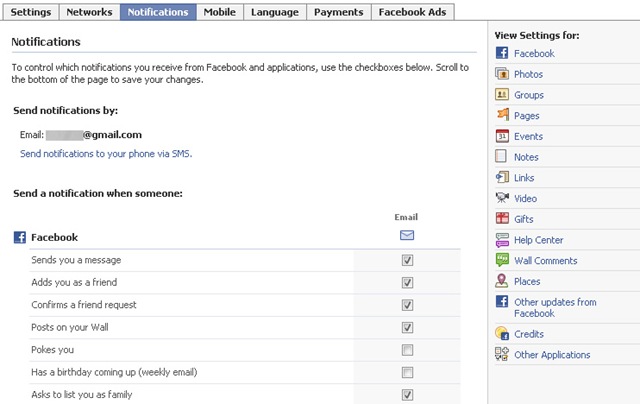Select the Events calendar icon
Screen dimensions: 640x404
(x=502, y=136)
